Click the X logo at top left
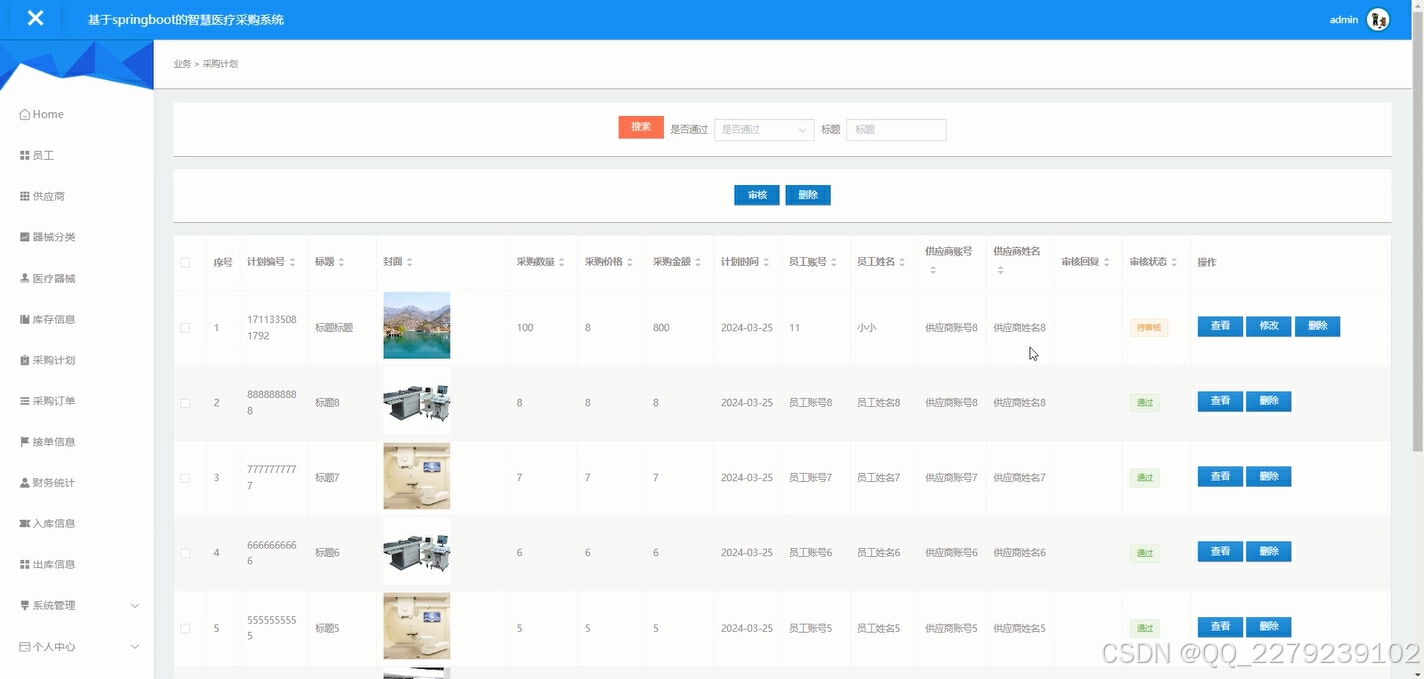Viewport: 1424px width, 679px height. (x=36, y=17)
